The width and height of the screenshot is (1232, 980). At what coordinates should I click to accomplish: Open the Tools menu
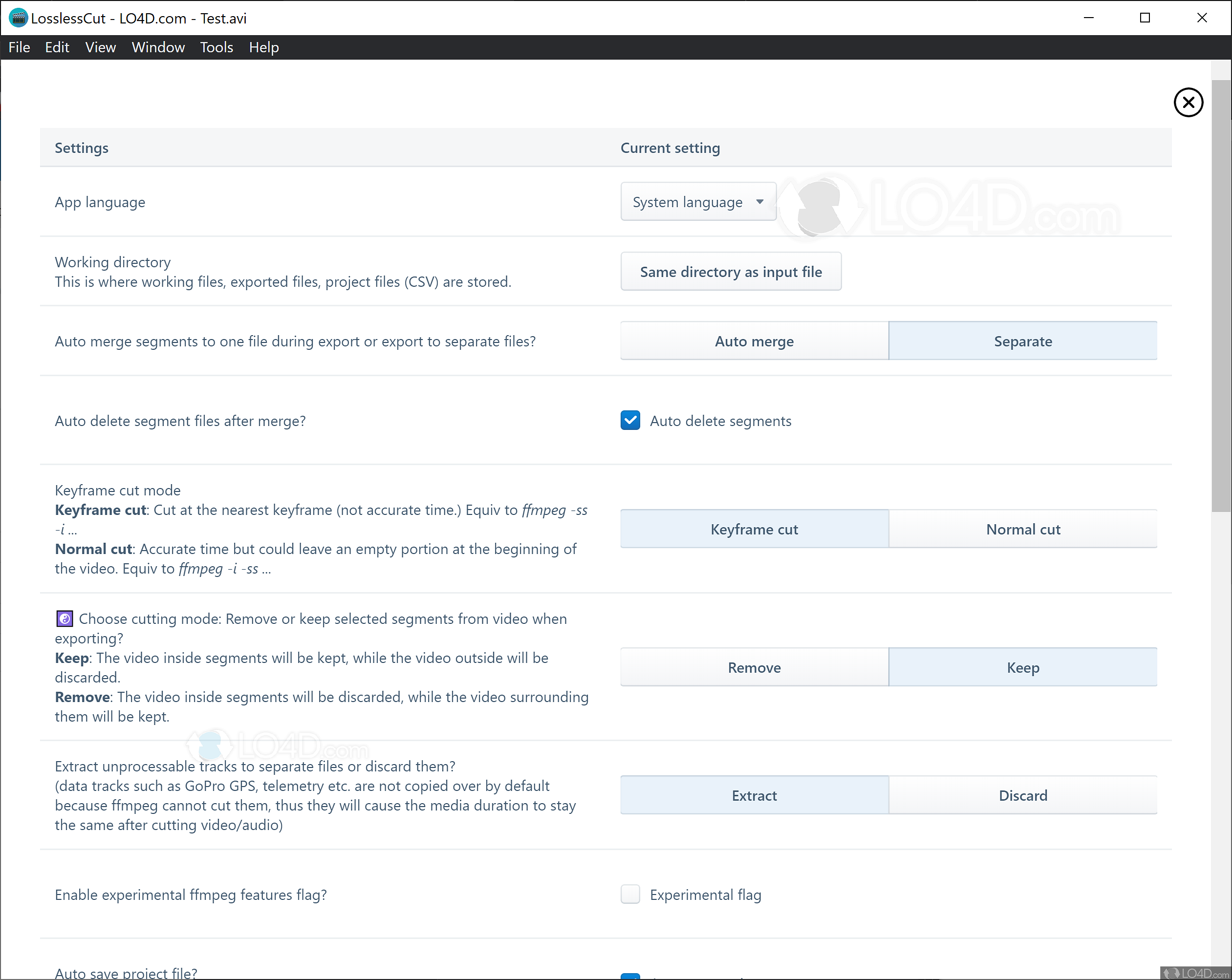point(216,47)
